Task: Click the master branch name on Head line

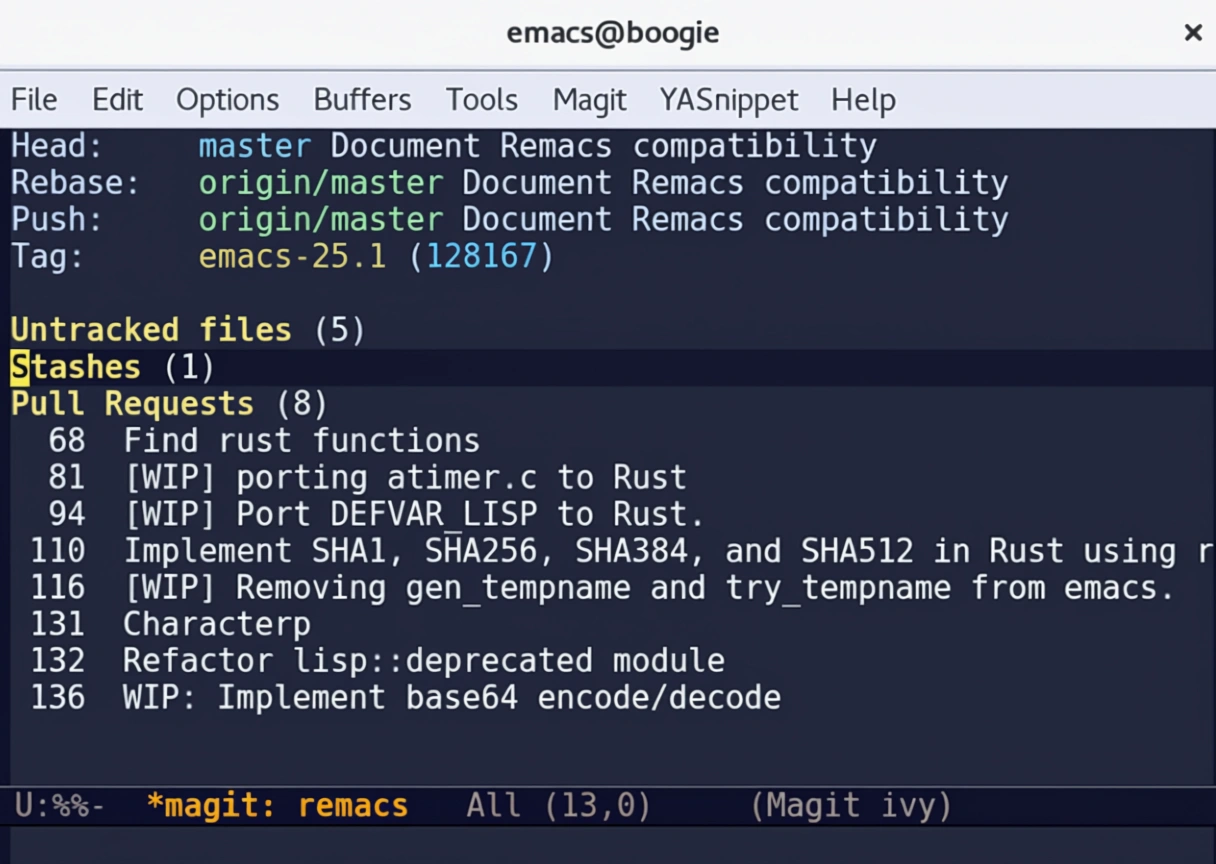Action: (x=254, y=146)
